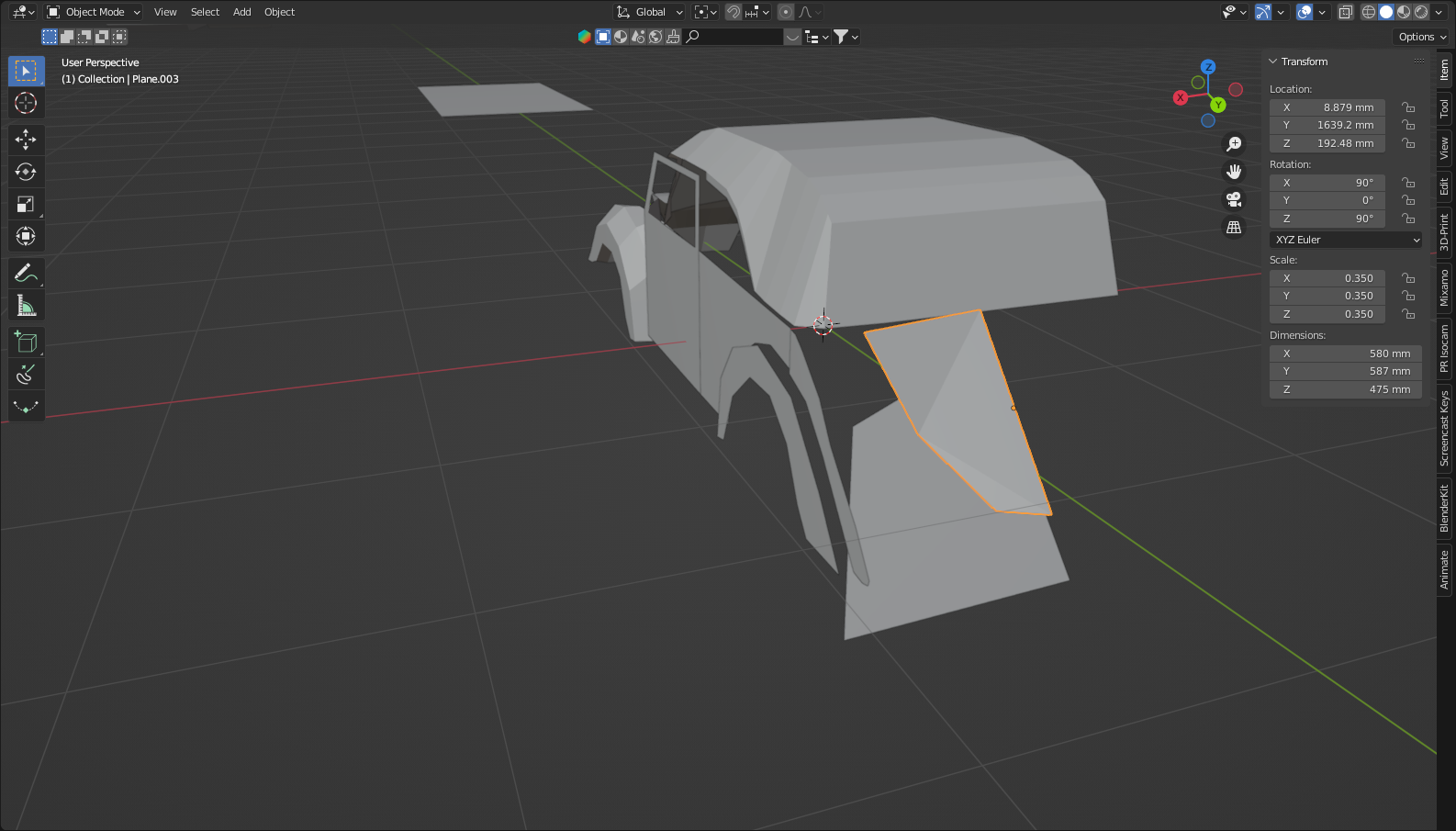Switch to the BlenderKit sidebar tab

[x=1444, y=509]
